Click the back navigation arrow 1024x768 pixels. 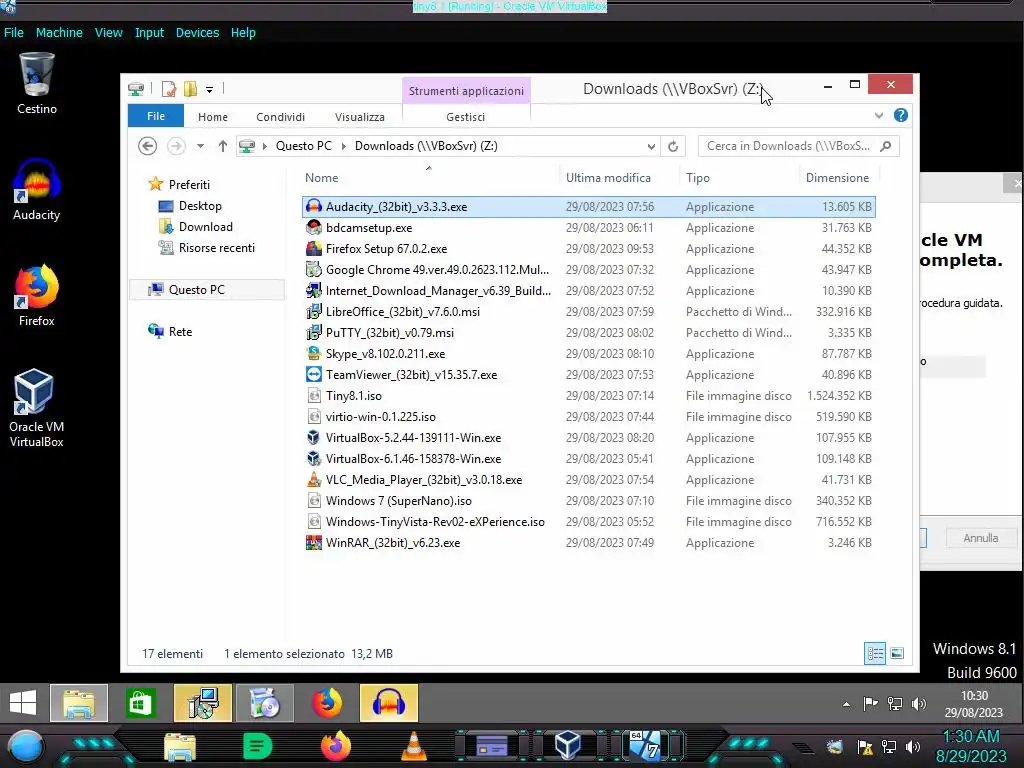pos(148,146)
